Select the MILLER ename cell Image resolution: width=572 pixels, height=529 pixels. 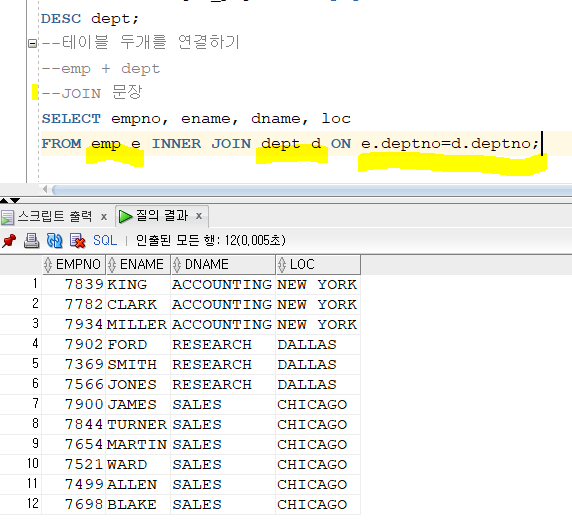(138, 325)
